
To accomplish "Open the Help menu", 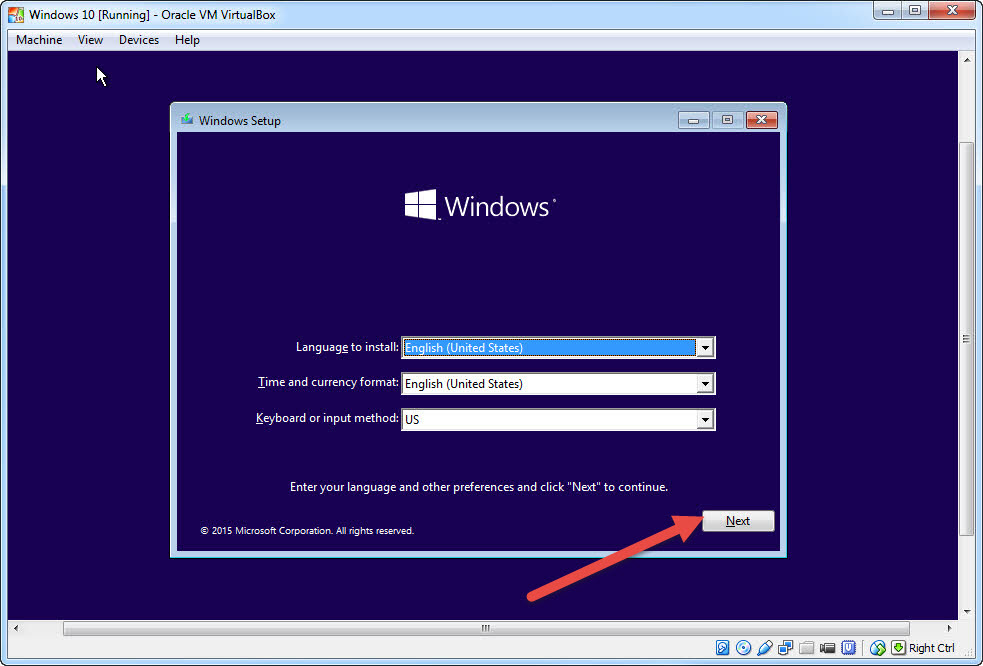I will [187, 40].
